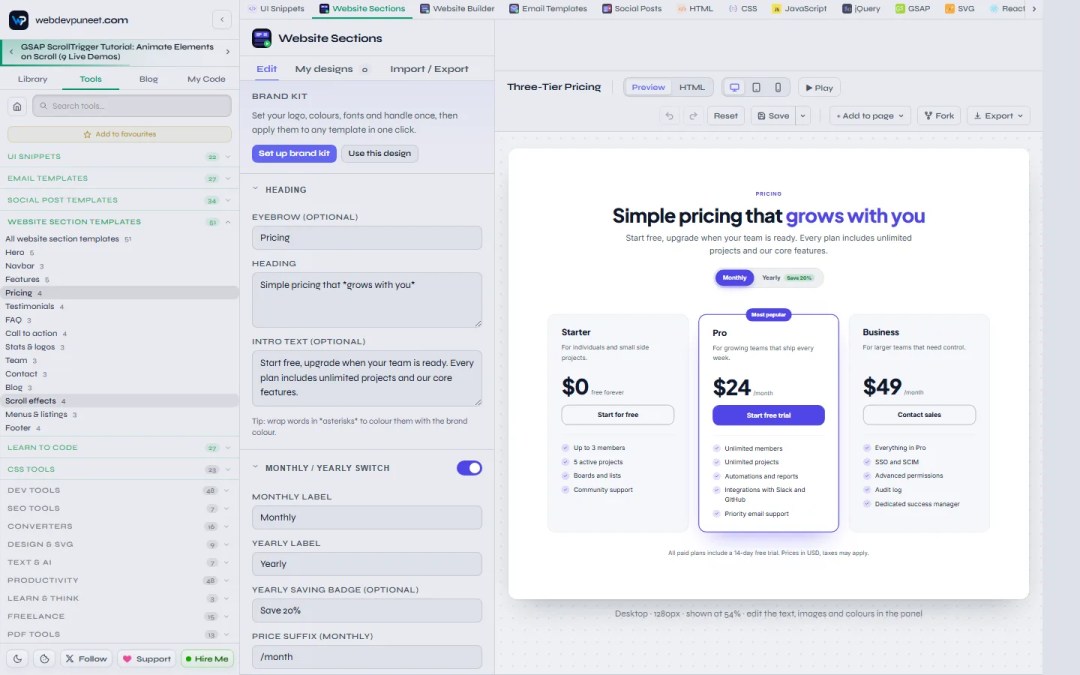The height and width of the screenshot is (675, 1080).
Task: Open the Add to page dropdown
Action: click(869, 116)
